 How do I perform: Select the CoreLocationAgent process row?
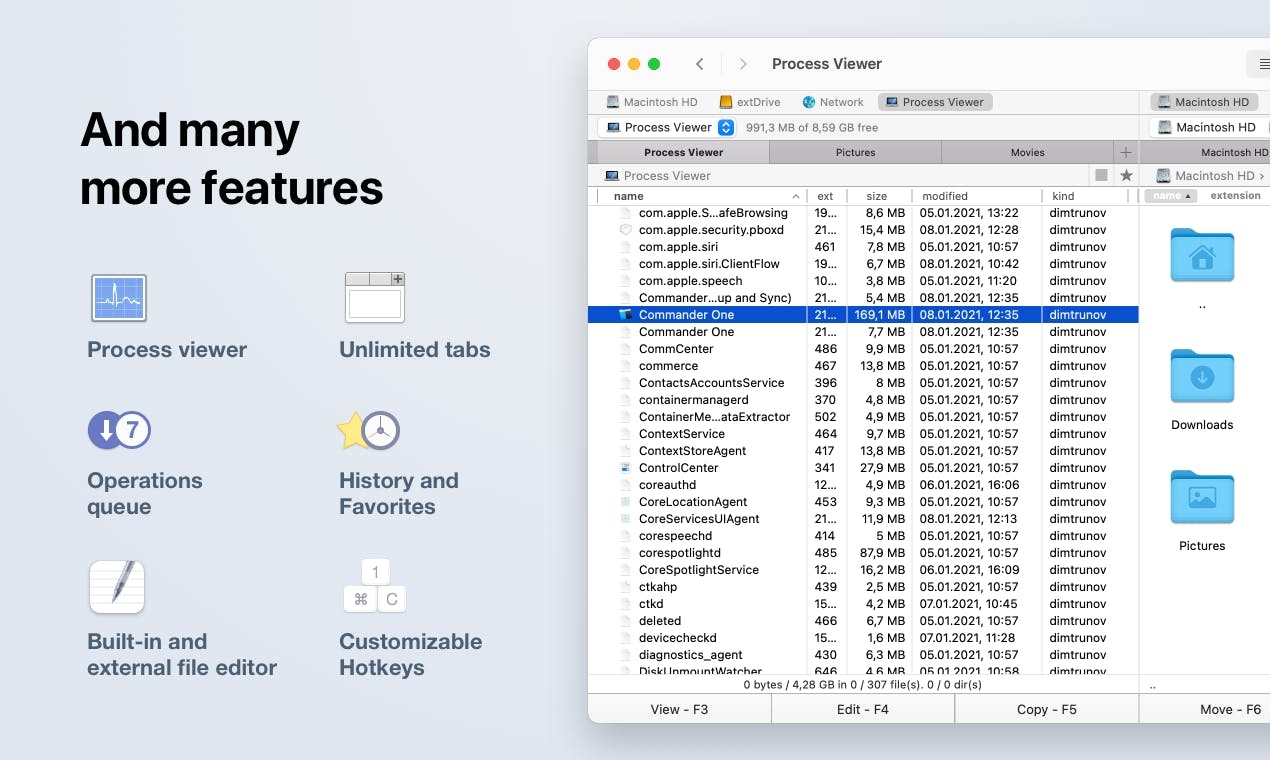pyautogui.click(x=864, y=502)
